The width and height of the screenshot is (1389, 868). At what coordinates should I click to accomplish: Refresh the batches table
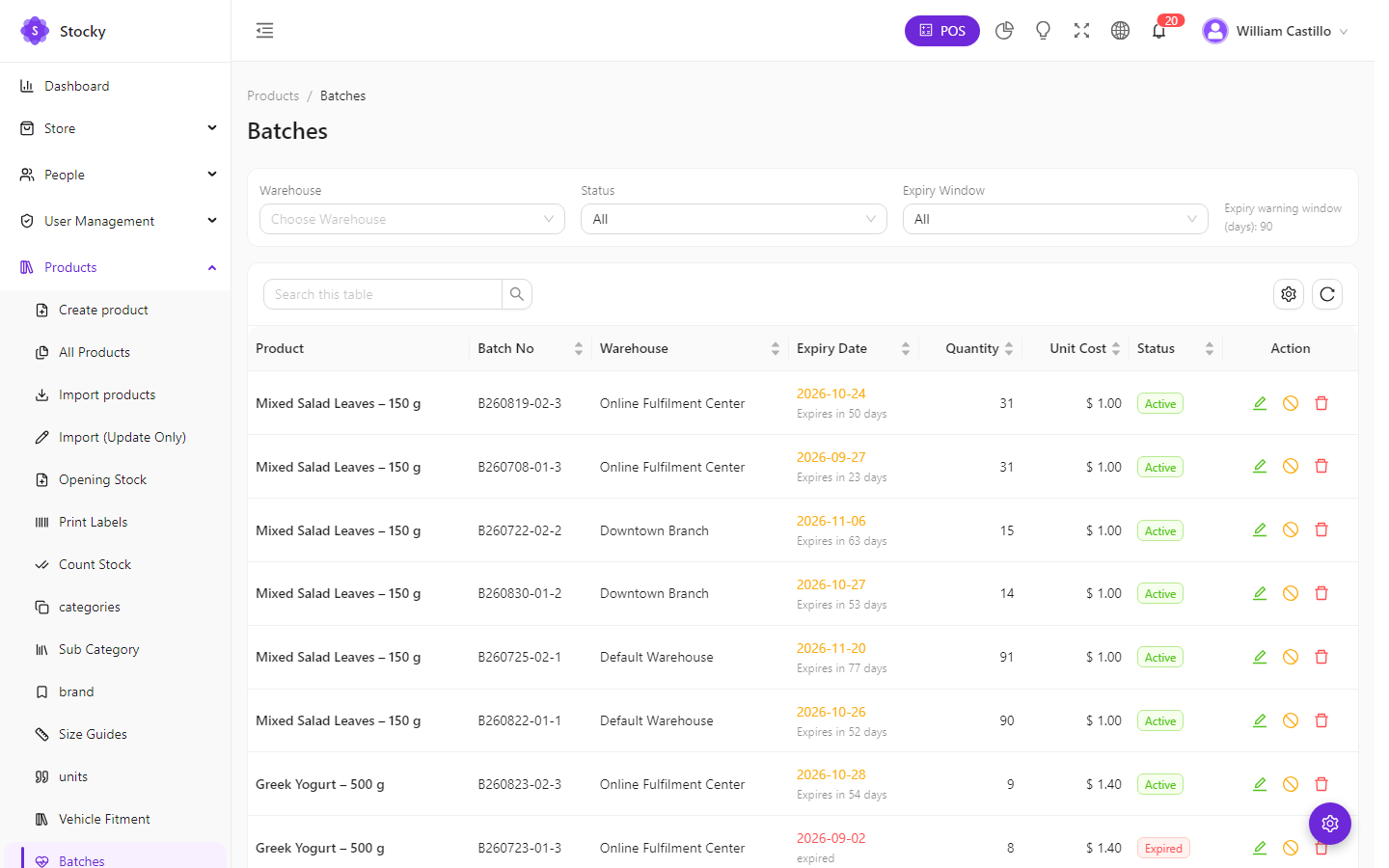click(x=1327, y=294)
